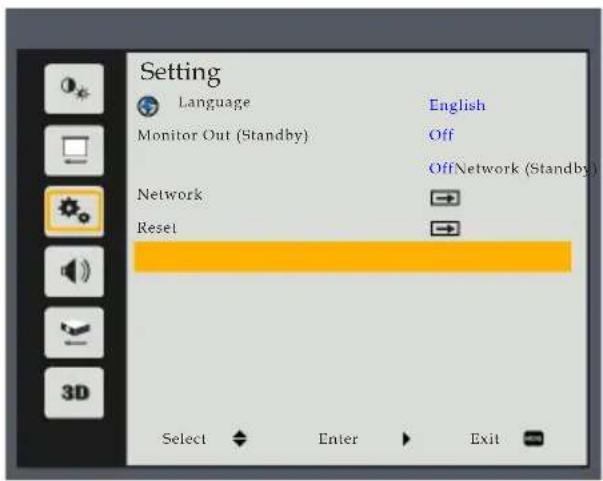
Task: Open the Audio speaker menu icon
Action: coord(74,271)
